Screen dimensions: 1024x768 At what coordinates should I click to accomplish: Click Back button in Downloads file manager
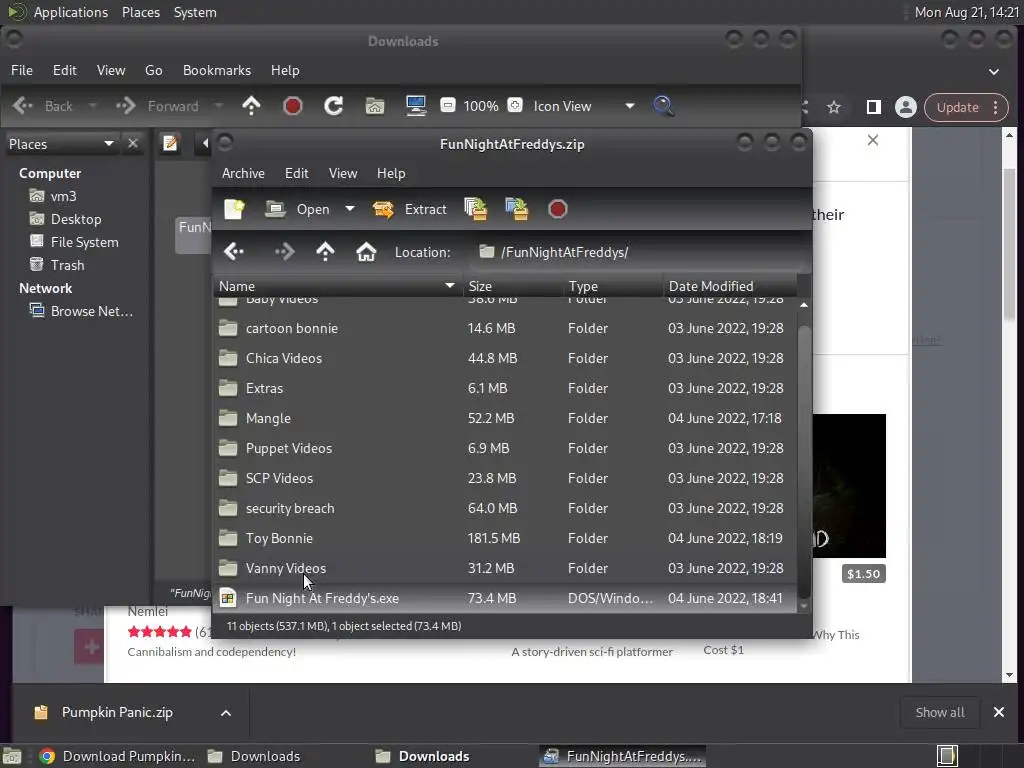(x=42, y=106)
